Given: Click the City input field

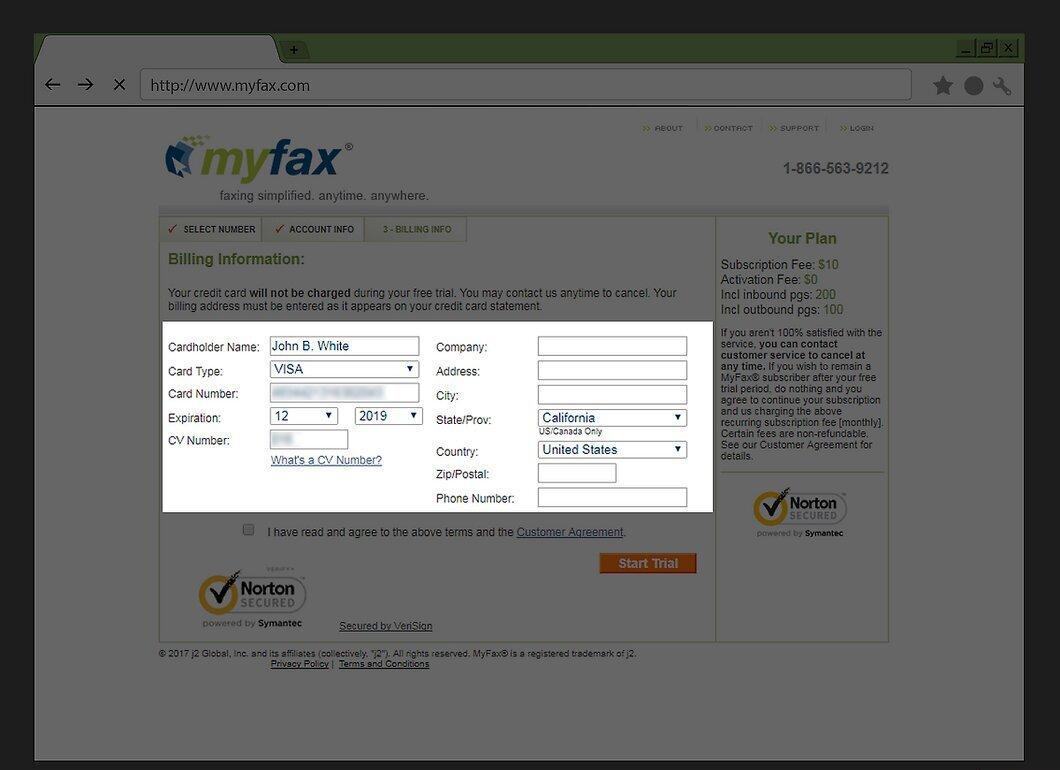Looking at the screenshot, I should tap(612, 395).
